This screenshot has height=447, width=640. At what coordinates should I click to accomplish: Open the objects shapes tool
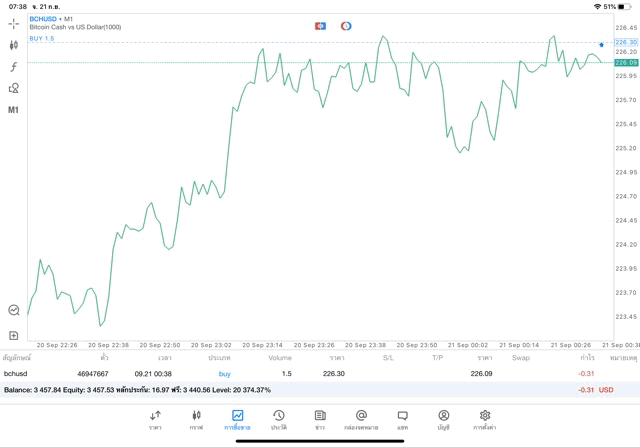pyautogui.click(x=13, y=88)
